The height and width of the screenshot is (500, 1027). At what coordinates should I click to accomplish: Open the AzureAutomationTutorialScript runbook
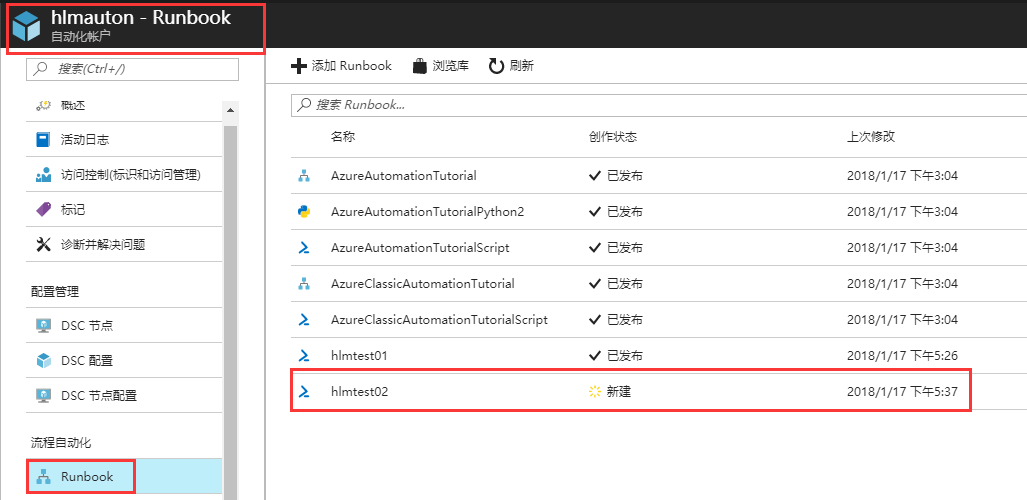pos(420,248)
